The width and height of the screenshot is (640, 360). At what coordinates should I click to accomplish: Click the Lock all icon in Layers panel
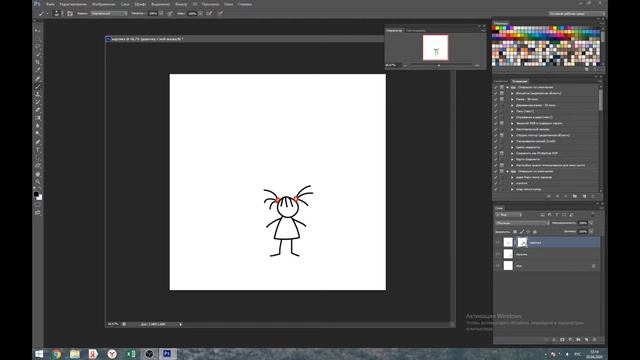coord(535,232)
